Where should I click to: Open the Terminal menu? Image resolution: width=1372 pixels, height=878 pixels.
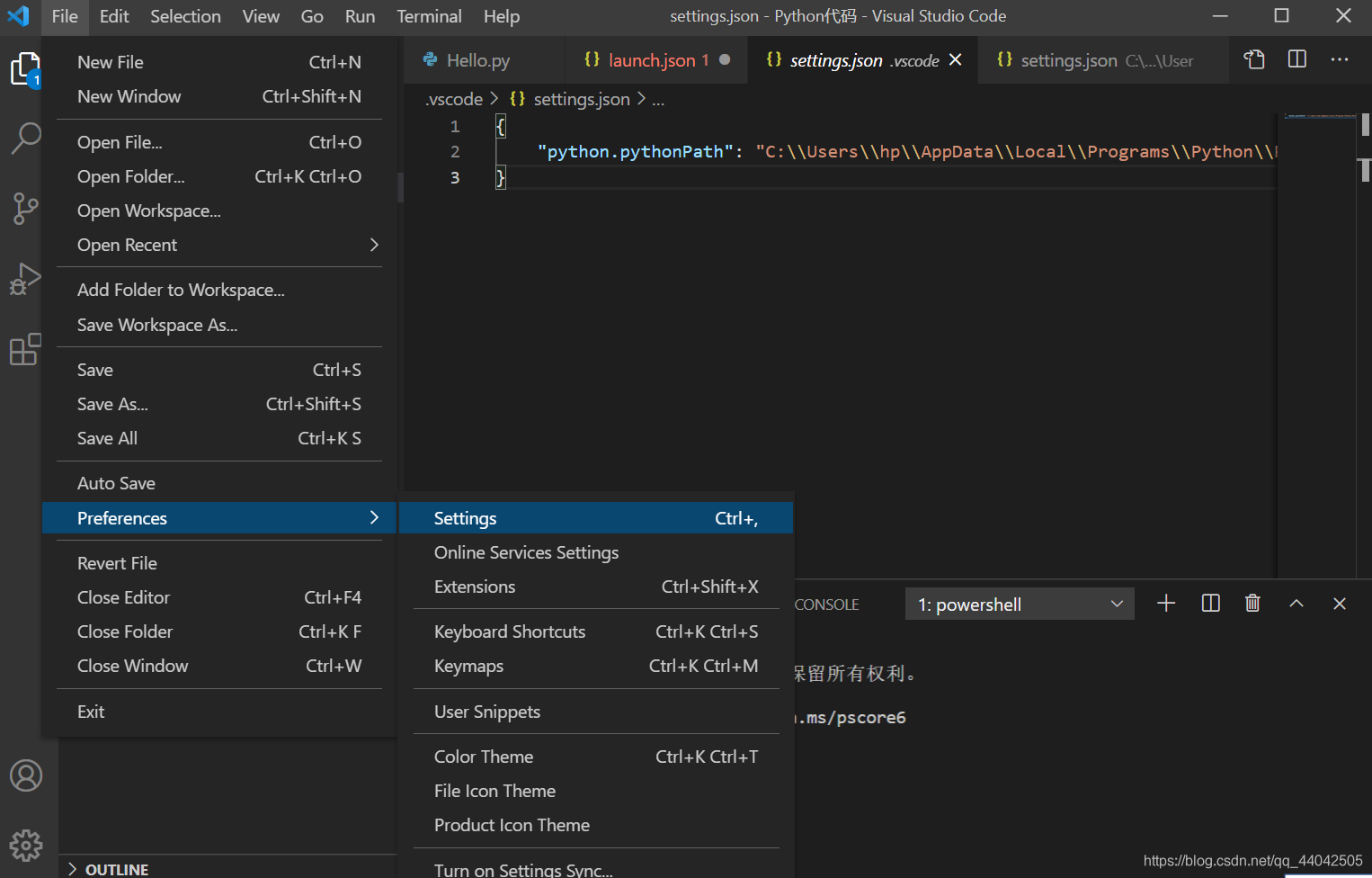coord(429,16)
